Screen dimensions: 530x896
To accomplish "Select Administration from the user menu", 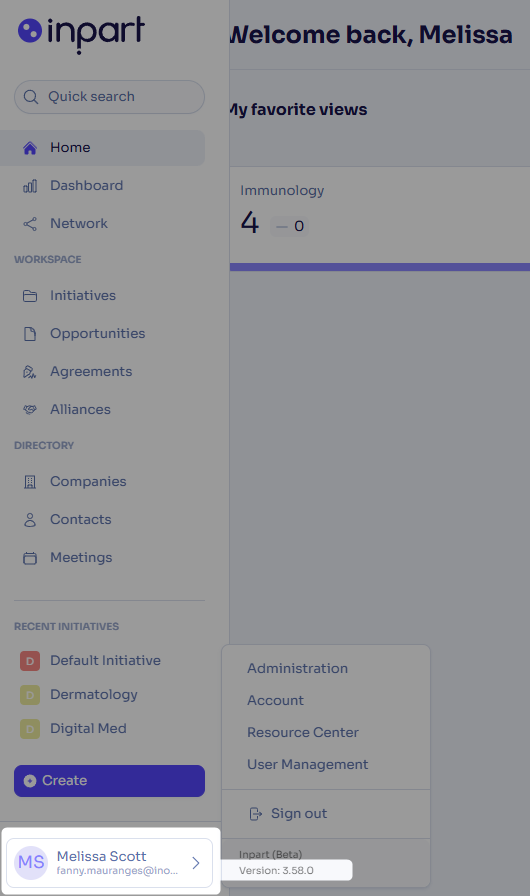I will pos(298,668).
